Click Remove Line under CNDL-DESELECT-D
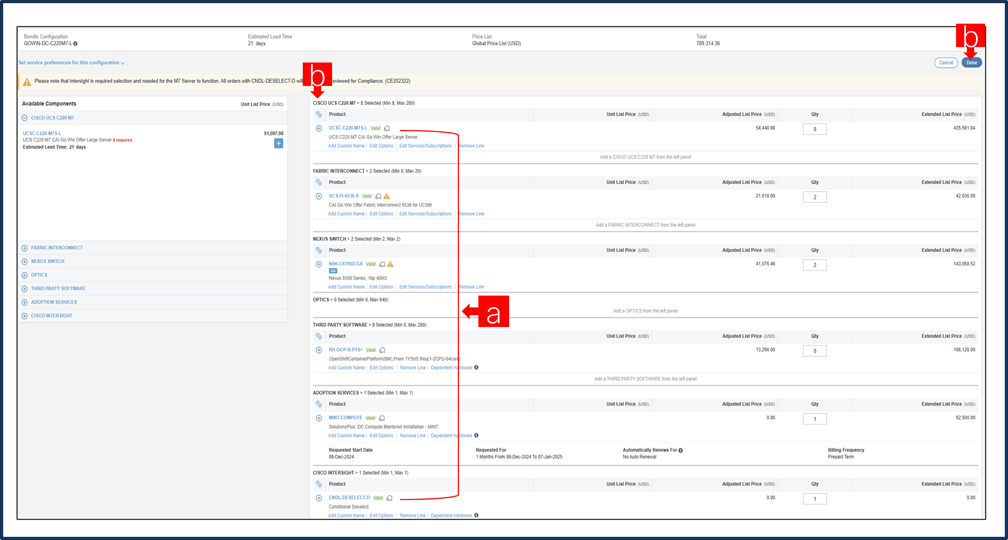Screen dimensions: 1008x540 coord(413,515)
